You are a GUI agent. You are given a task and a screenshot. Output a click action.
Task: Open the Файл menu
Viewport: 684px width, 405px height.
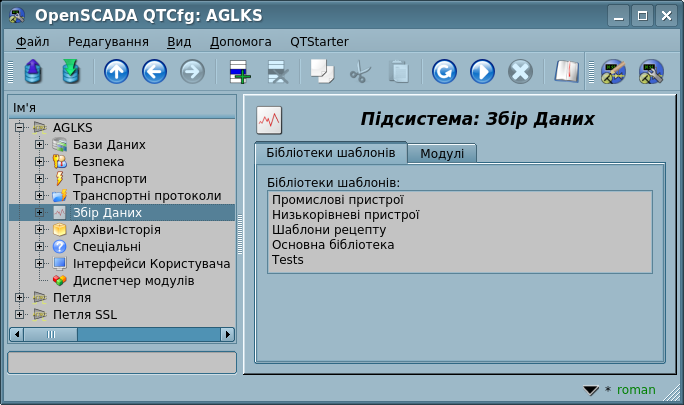33,42
